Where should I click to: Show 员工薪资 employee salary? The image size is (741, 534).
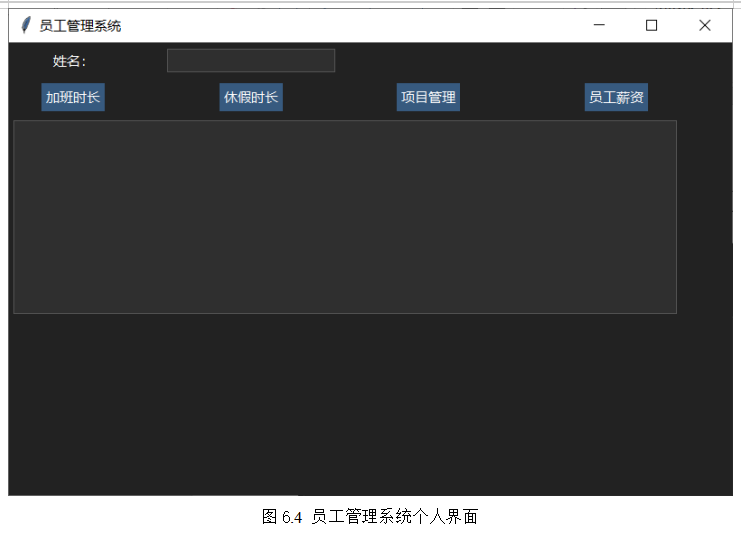coord(616,97)
